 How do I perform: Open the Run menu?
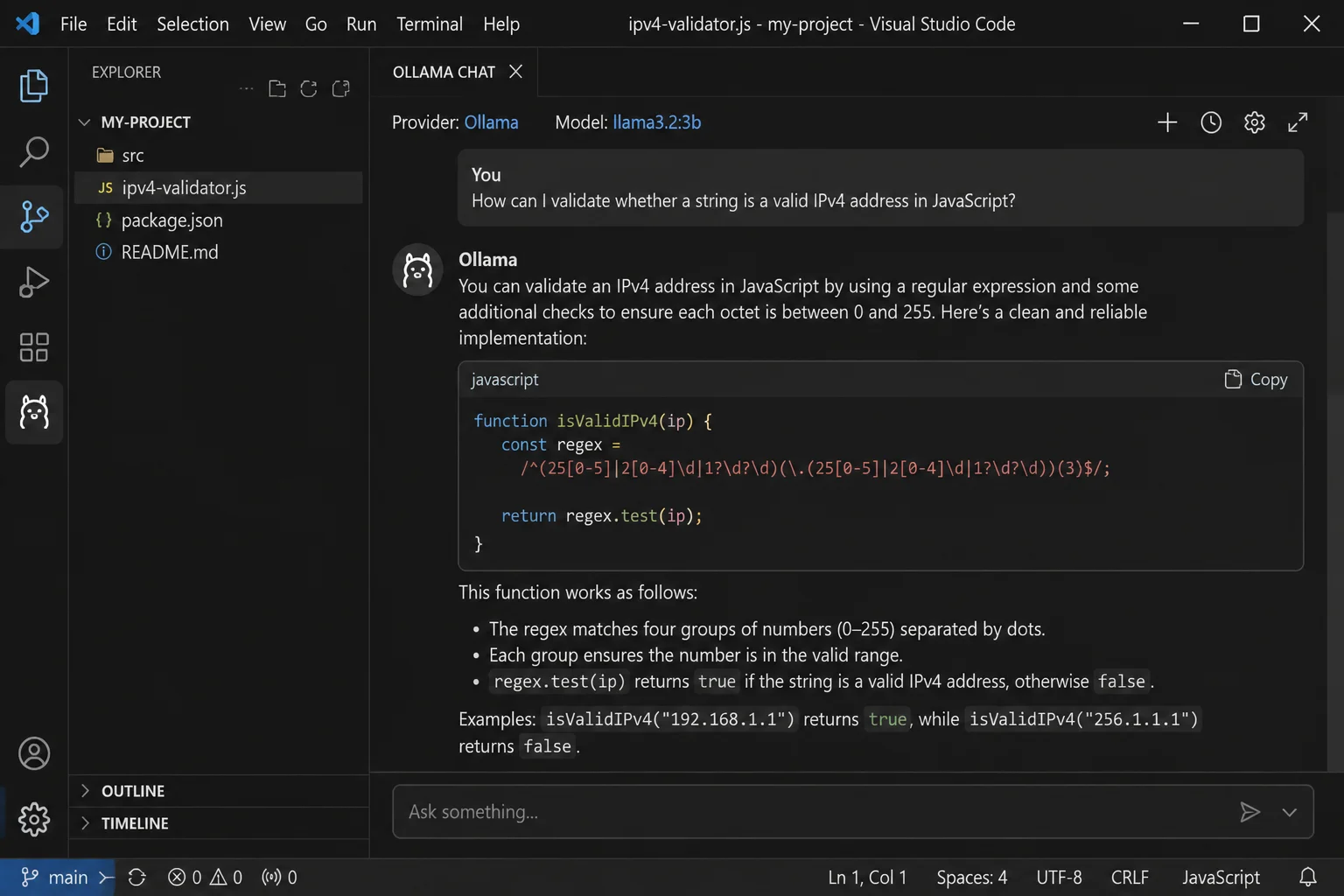pyautogui.click(x=361, y=24)
